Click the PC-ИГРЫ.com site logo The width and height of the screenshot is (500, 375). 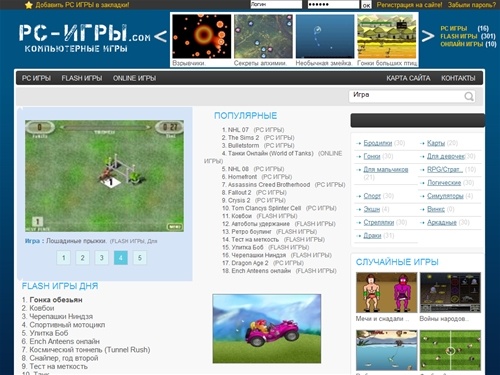pos(84,38)
